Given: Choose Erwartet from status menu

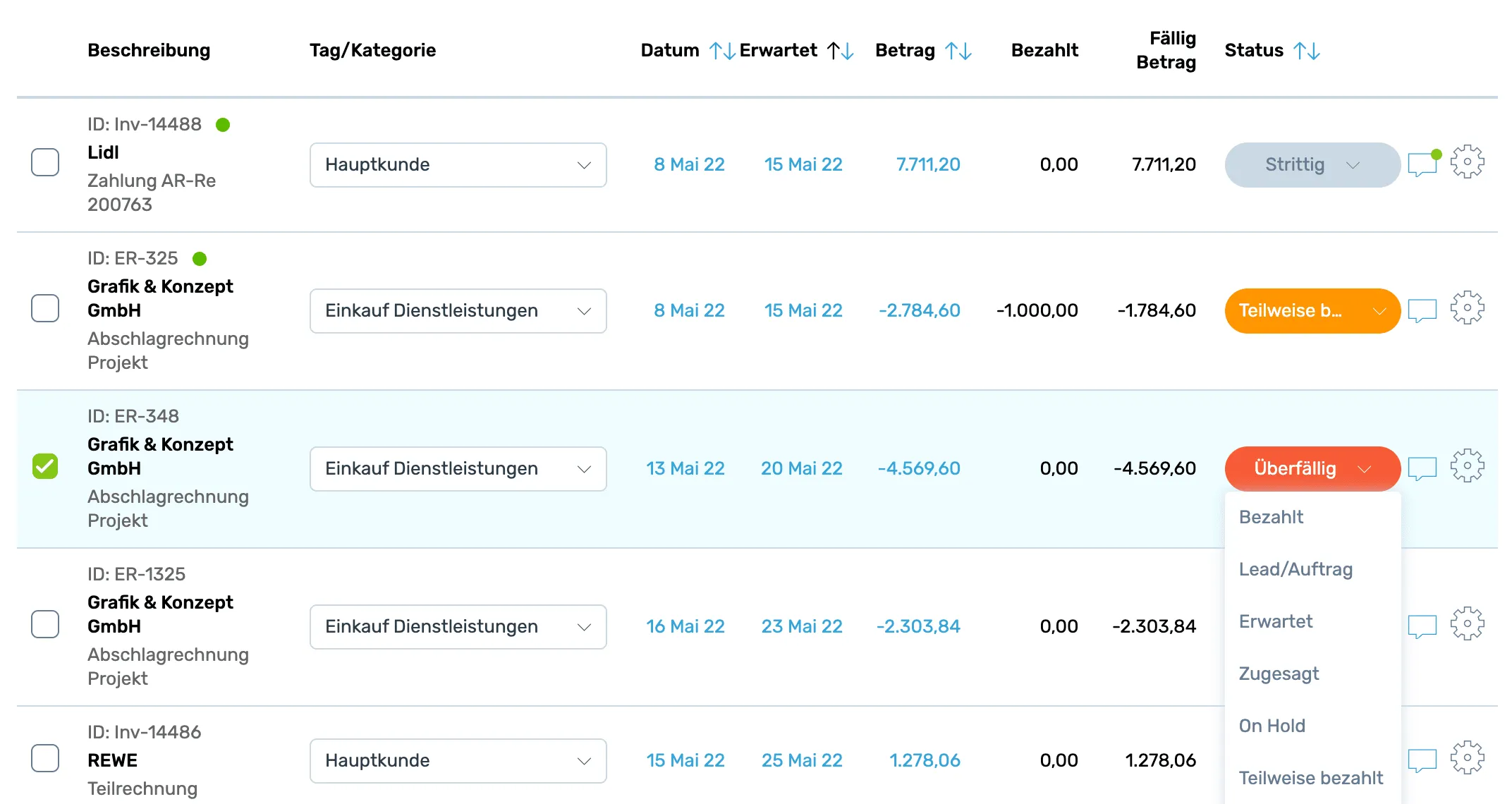Looking at the screenshot, I should tap(1276, 621).
